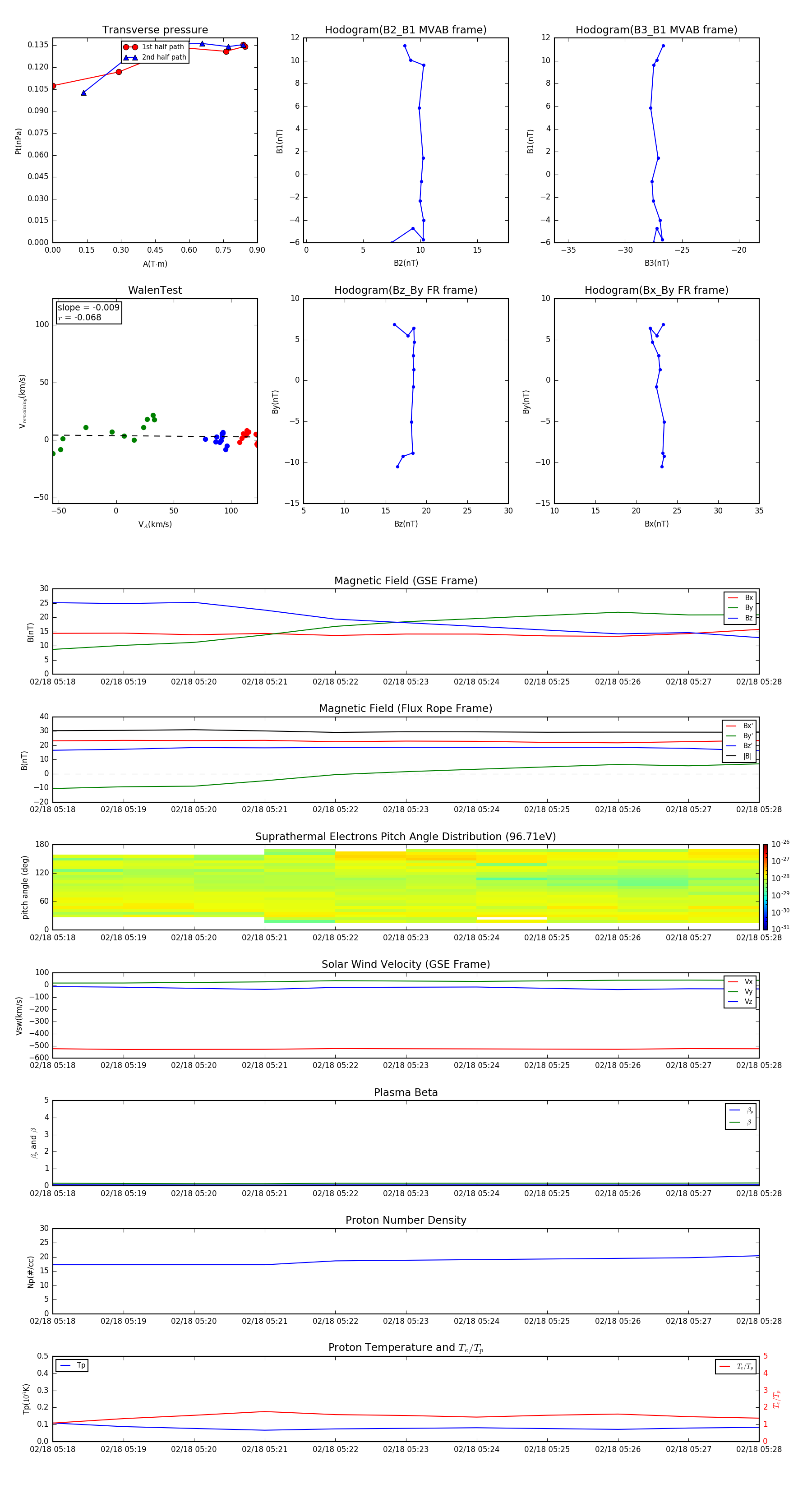The height and width of the screenshot is (1489, 812).
Task: Click the 'V_A(km/s)' axis label in WalenTest
Action: 155,524
